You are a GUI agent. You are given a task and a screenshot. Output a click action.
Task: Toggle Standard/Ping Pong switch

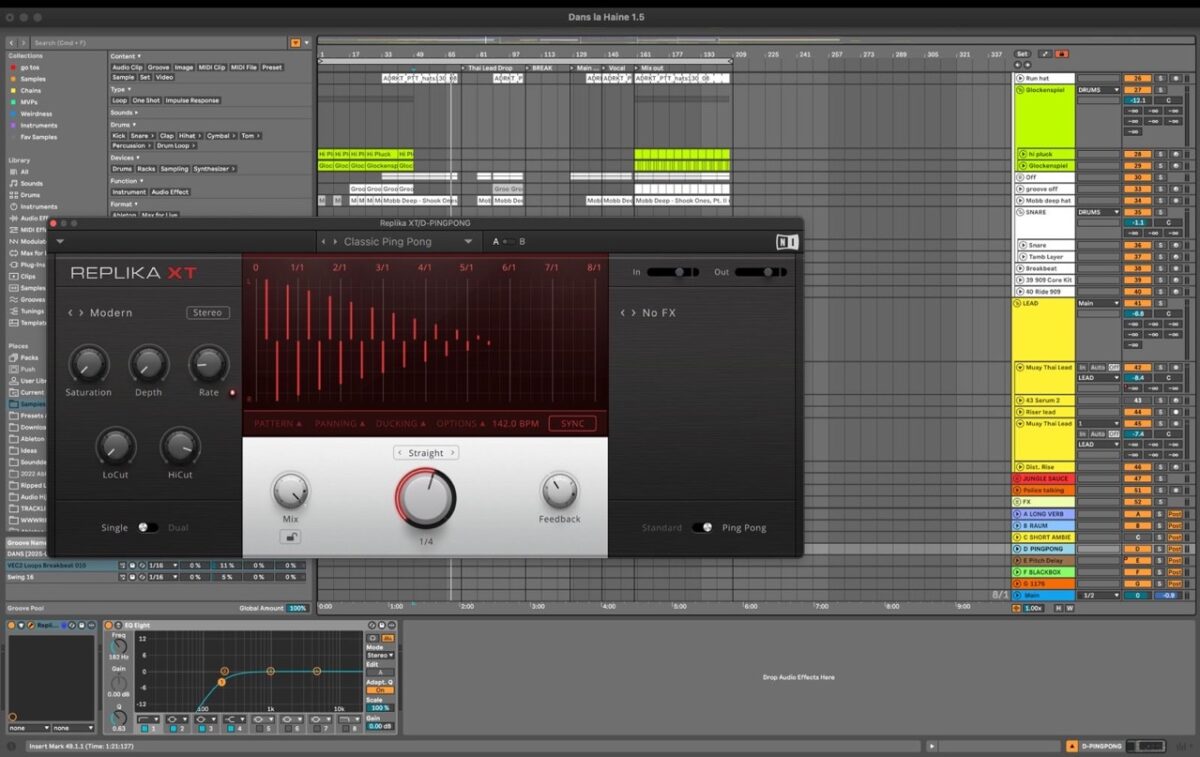pyautogui.click(x=702, y=527)
